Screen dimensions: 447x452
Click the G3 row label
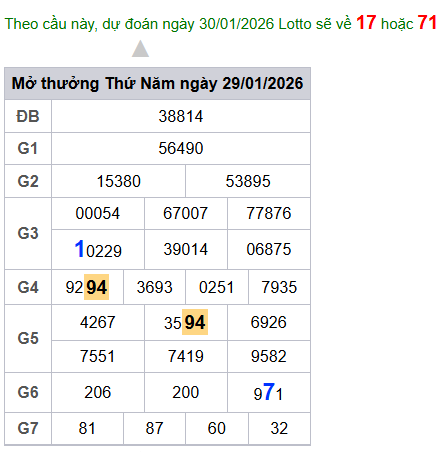pos(28,234)
